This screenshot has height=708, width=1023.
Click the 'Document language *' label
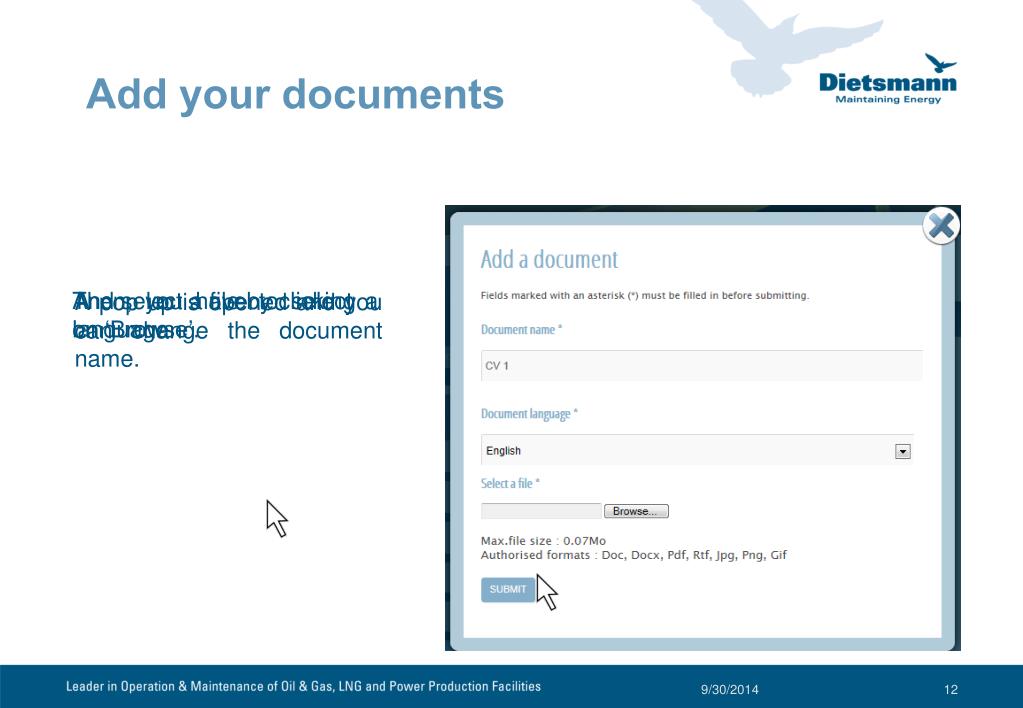click(x=529, y=414)
